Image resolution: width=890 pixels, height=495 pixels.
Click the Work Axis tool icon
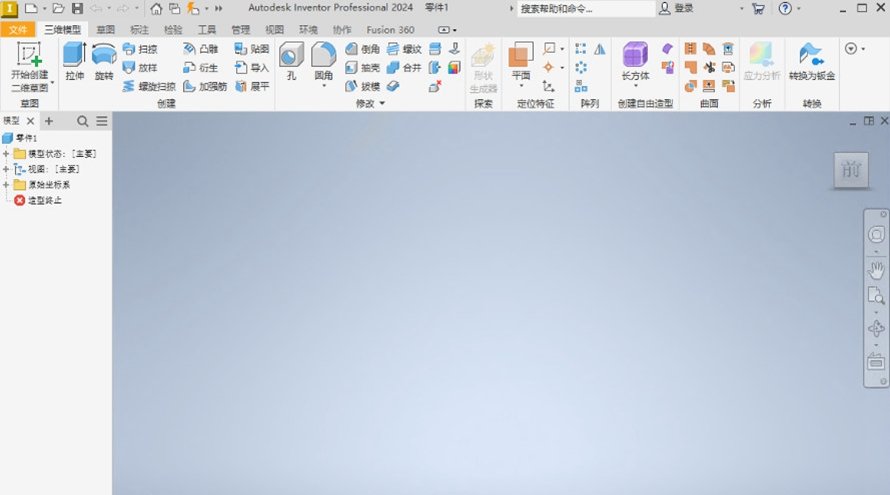pyautogui.click(x=549, y=49)
